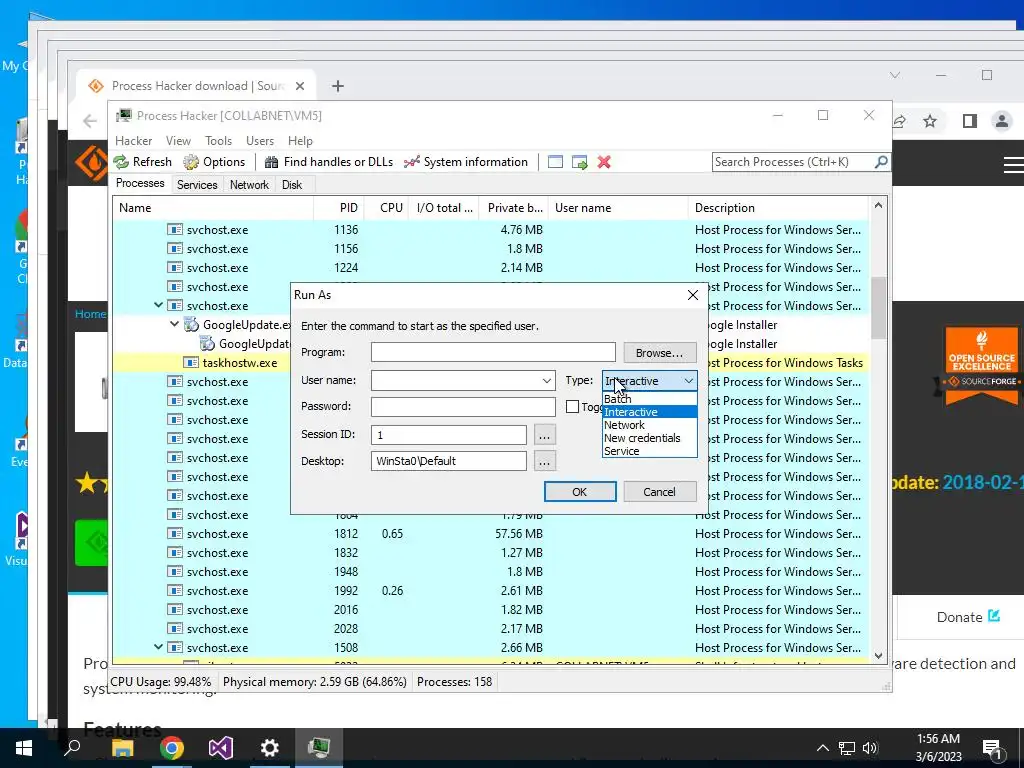The image size is (1024, 768).
Task: Click the red X terminate icon
Action: [x=604, y=162]
